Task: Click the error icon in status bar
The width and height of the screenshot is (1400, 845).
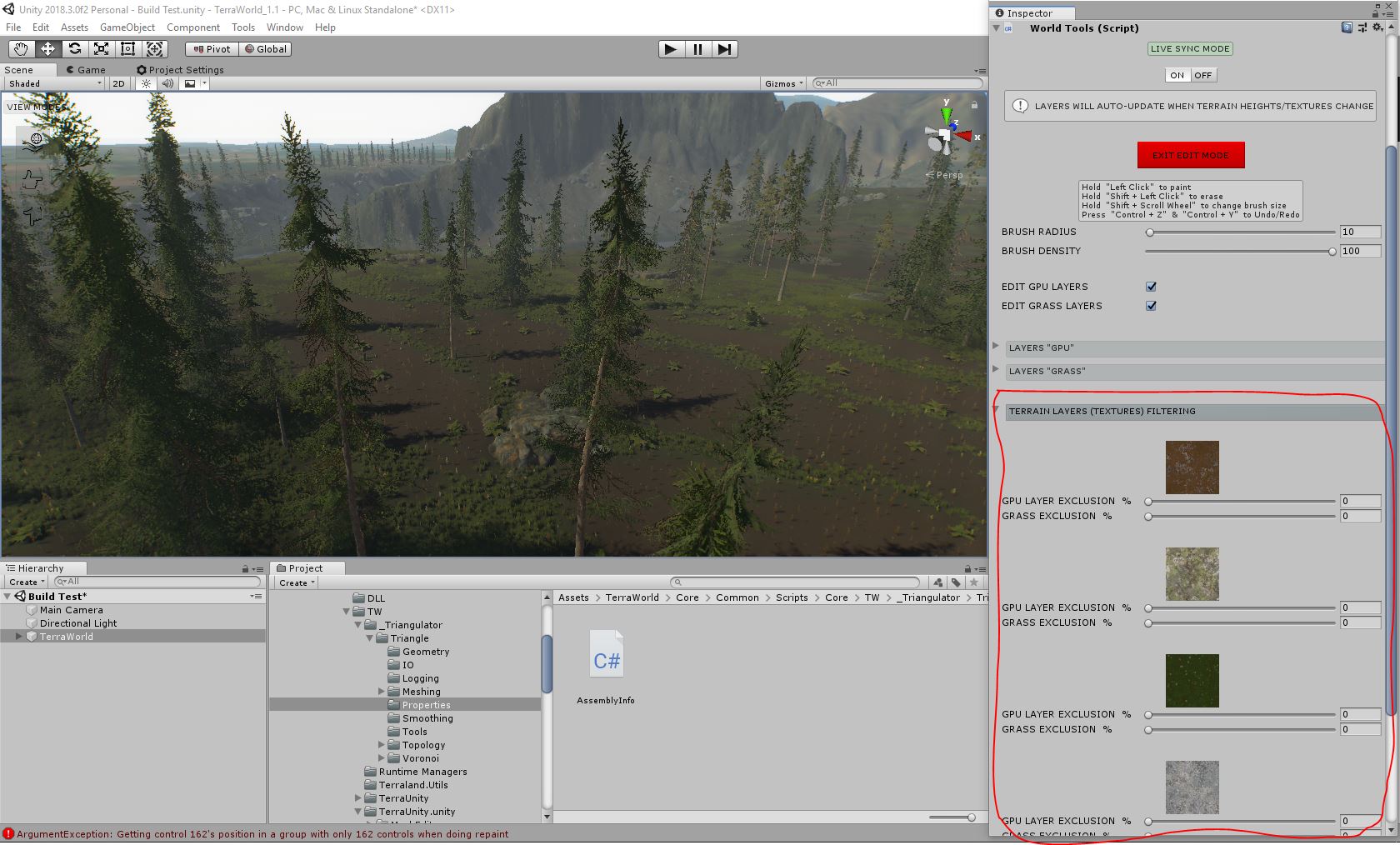Action: pos(8,834)
